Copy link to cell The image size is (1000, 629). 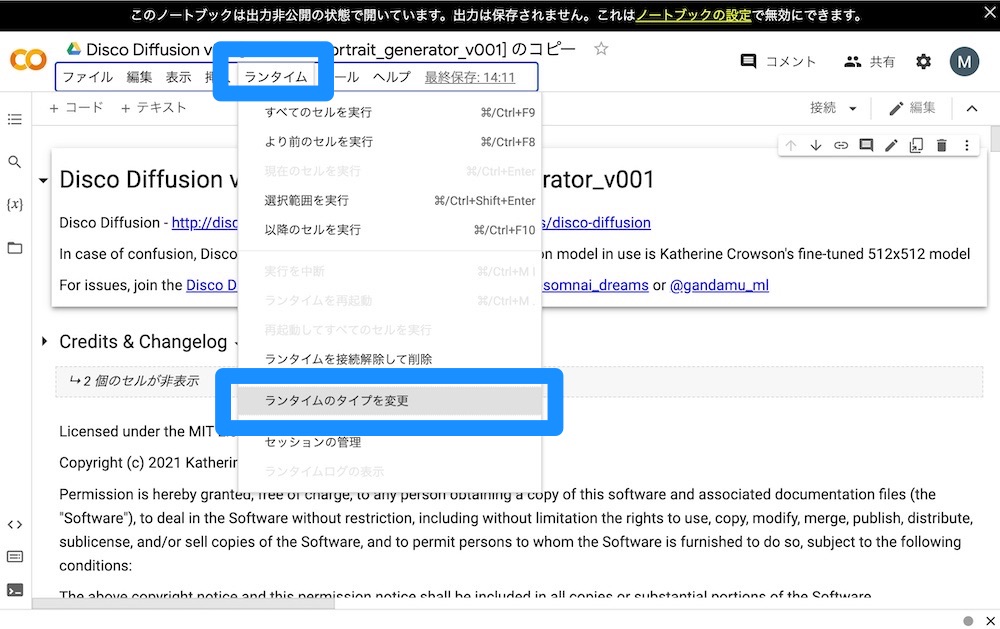point(841,145)
